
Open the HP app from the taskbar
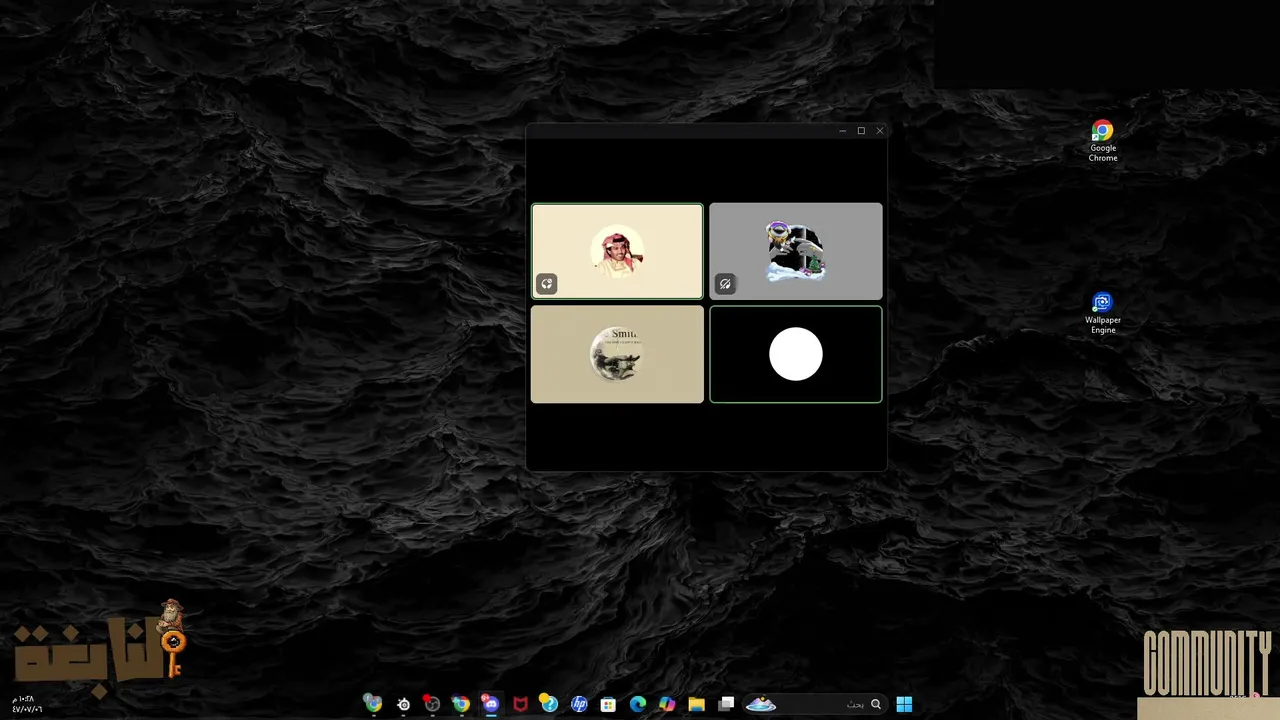point(579,704)
